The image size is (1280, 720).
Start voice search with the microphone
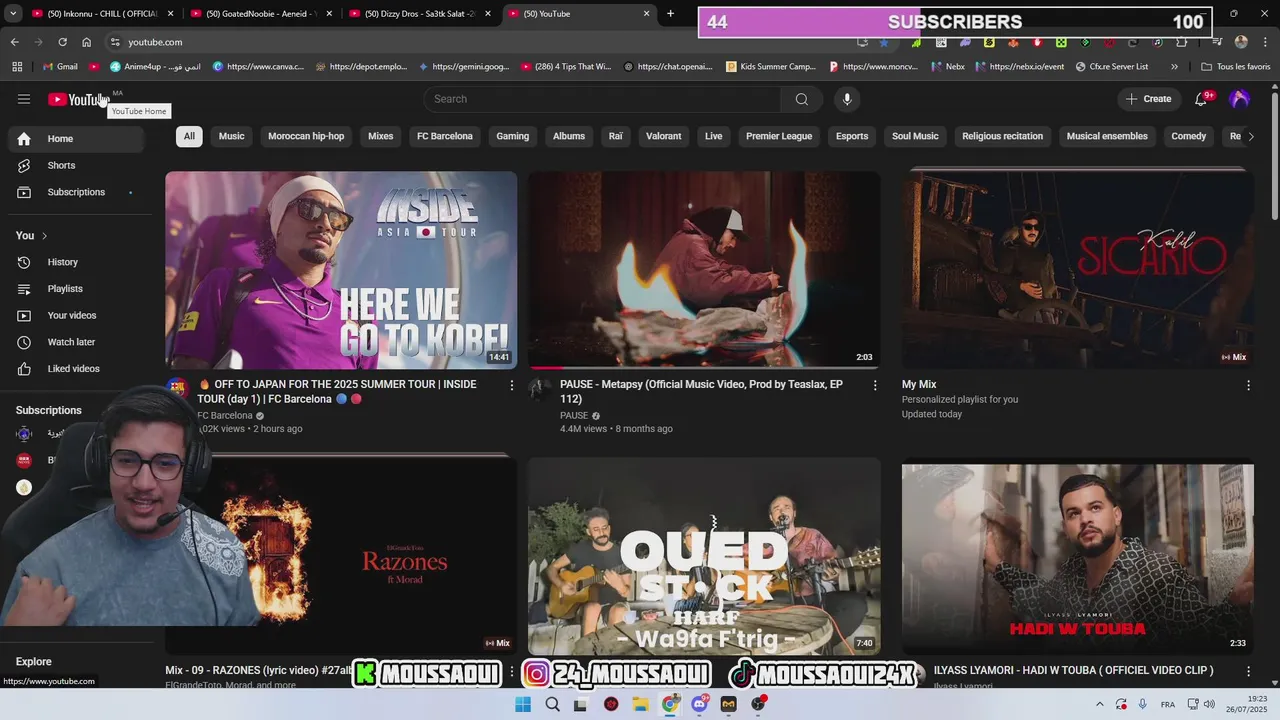847,99
